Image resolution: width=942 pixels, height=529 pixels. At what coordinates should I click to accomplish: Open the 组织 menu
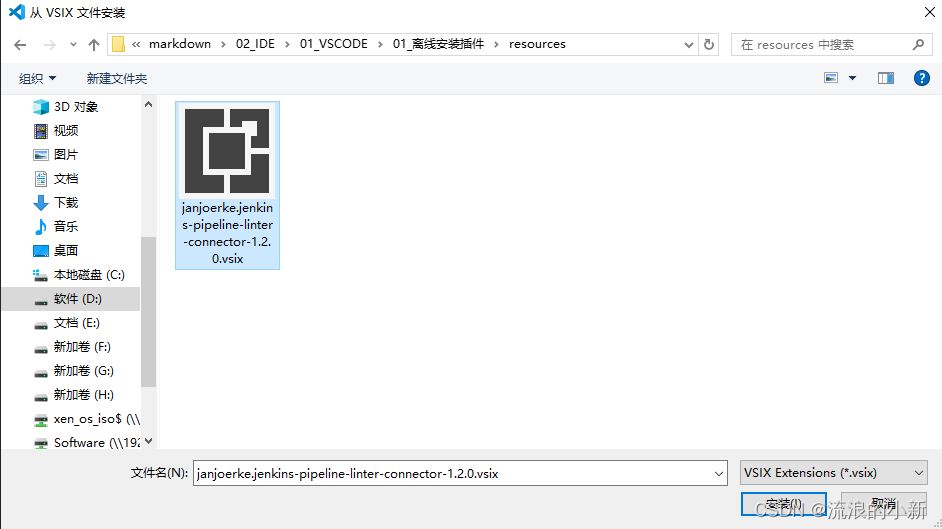pyautogui.click(x=37, y=78)
